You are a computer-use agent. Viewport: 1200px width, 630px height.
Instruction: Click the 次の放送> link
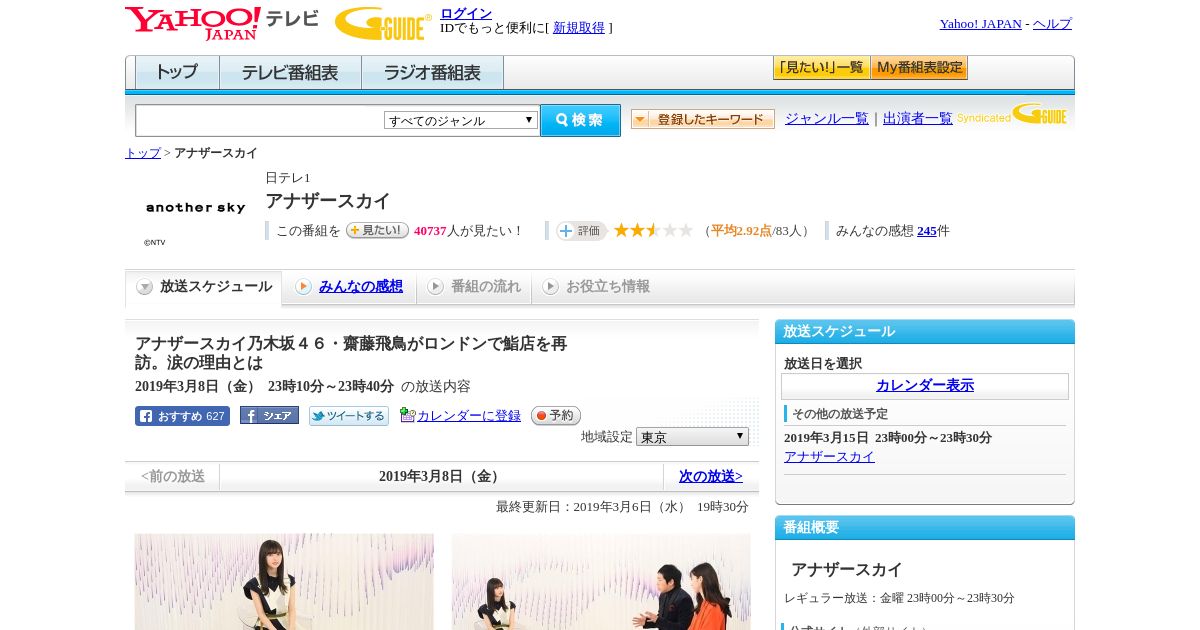711,477
